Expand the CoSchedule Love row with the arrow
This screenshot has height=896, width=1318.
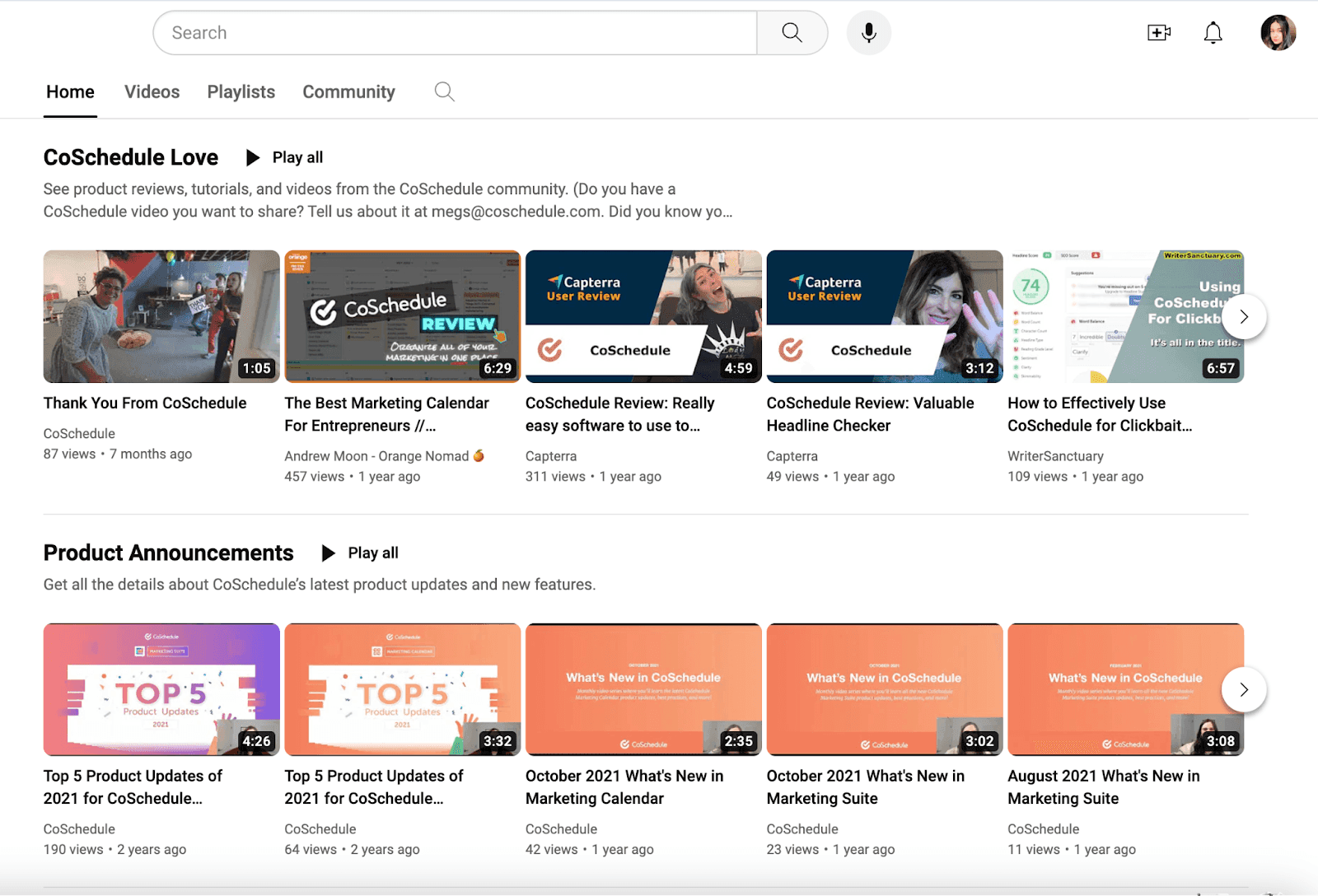click(x=1244, y=316)
